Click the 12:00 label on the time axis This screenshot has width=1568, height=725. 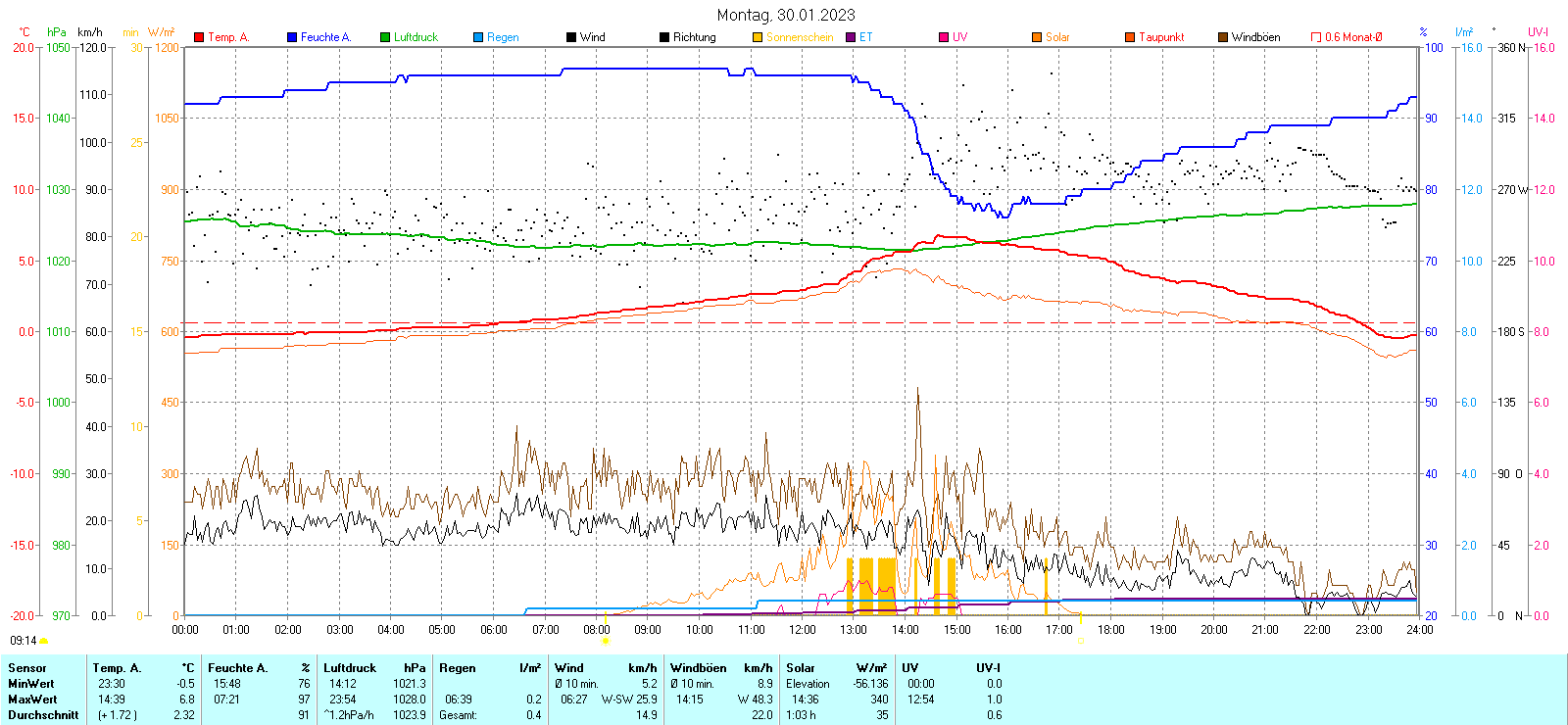802,630
